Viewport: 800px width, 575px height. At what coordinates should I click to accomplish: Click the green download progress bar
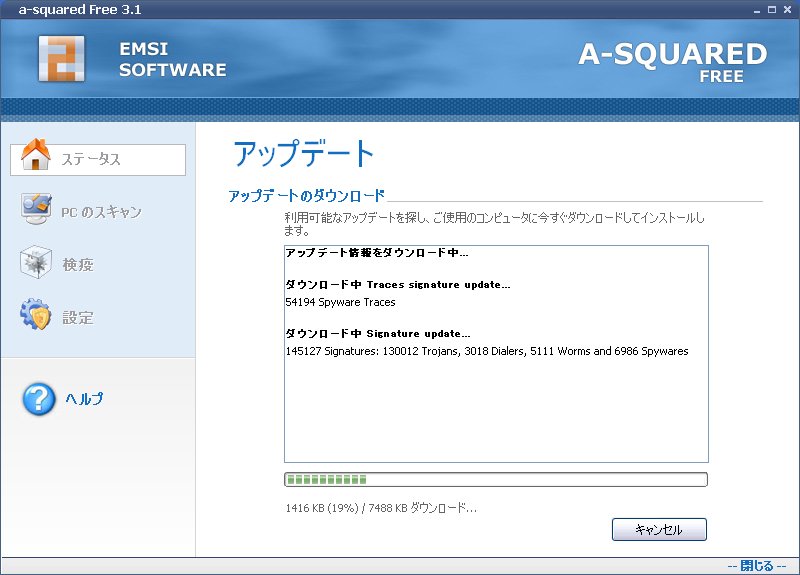coord(496,480)
